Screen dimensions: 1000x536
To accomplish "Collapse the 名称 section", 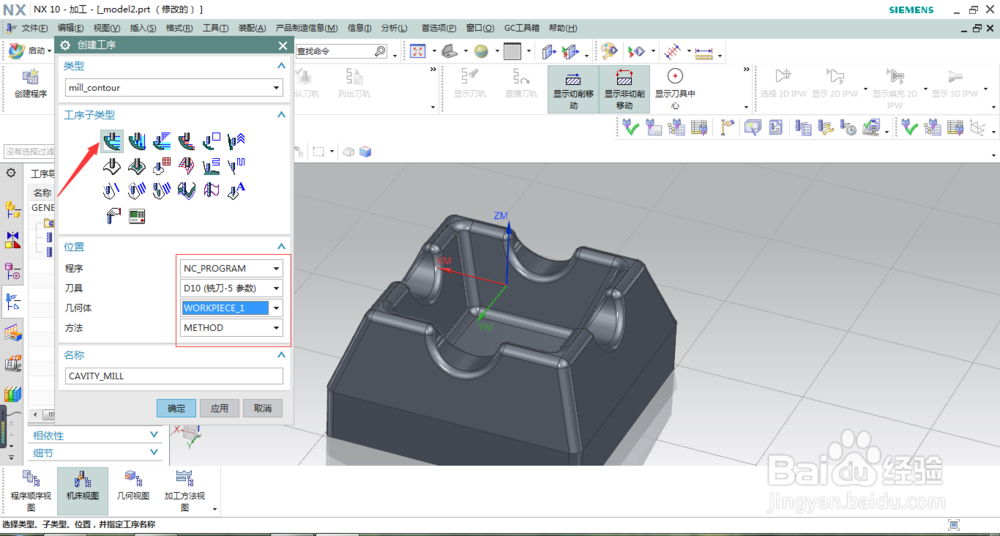I will click(281, 355).
